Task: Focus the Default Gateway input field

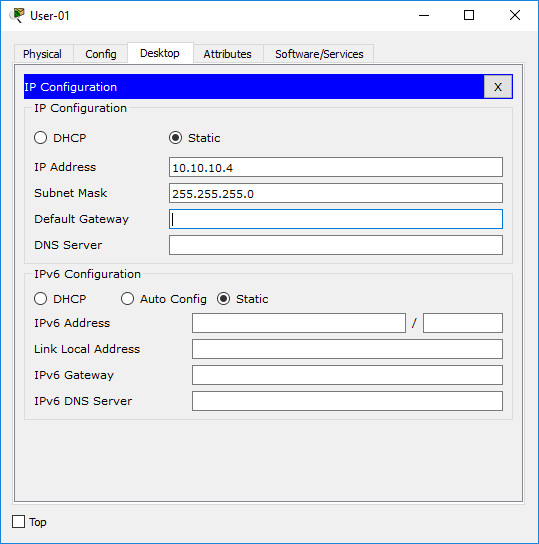Action: pyautogui.click(x=336, y=219)
